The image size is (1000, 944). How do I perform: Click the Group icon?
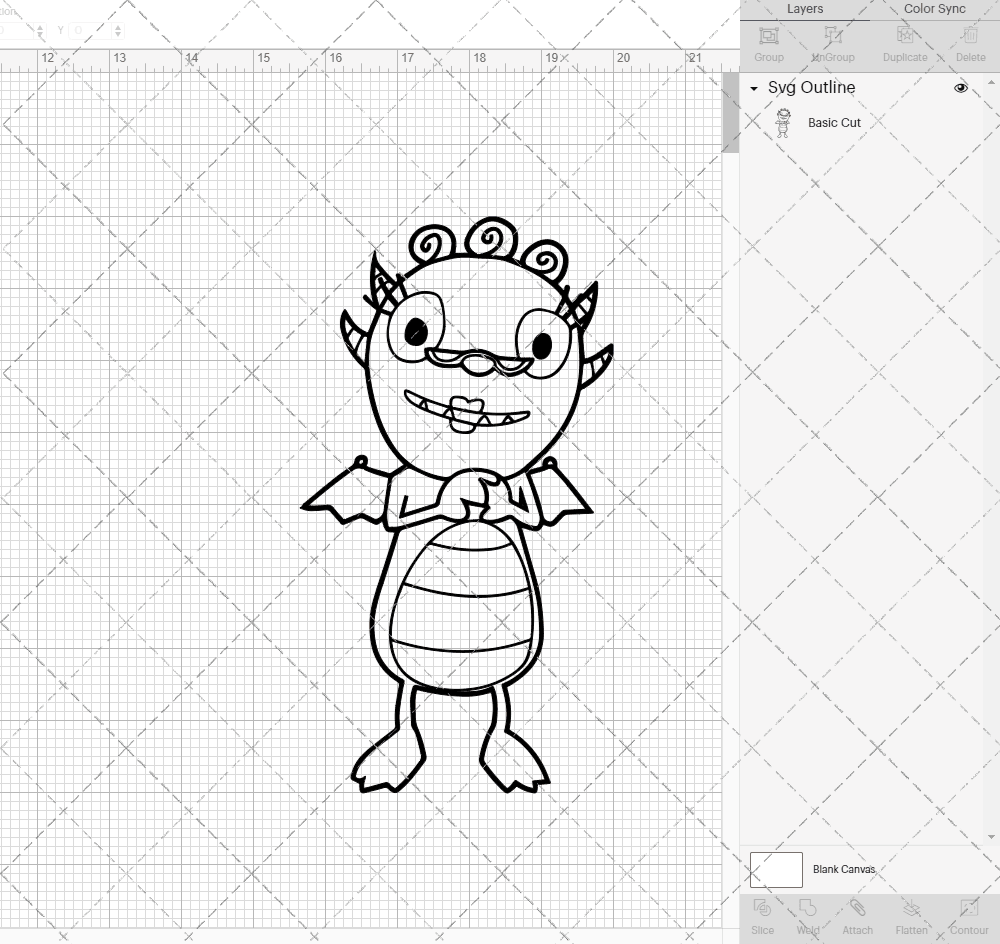(x=768, y=35)
